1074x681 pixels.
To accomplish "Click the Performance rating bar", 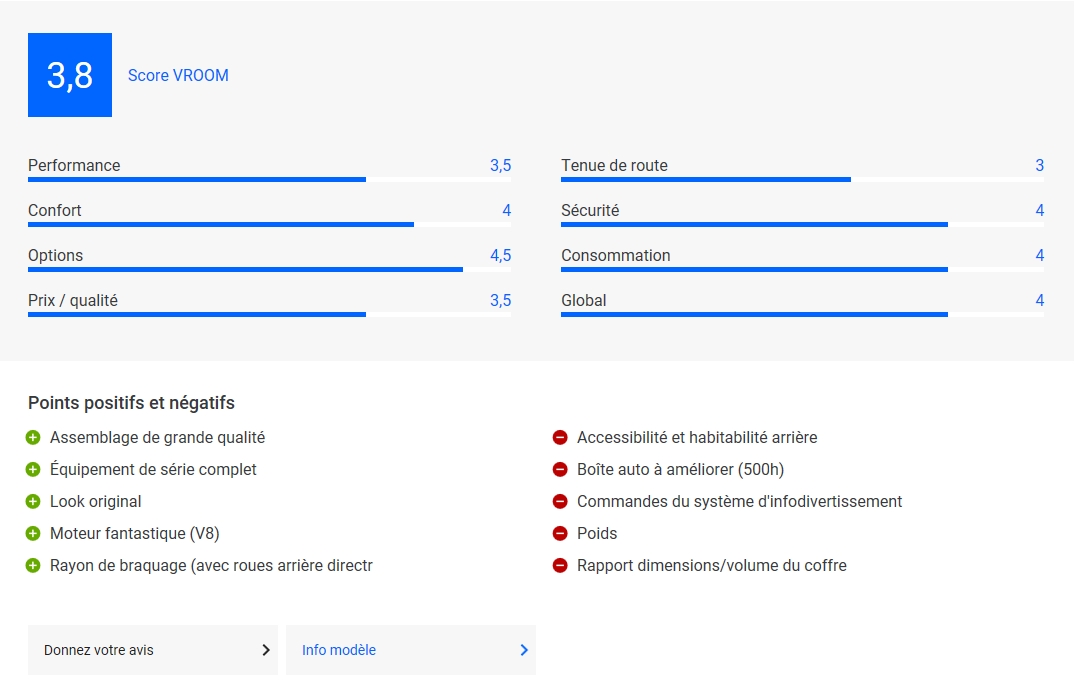I will coord(269,180).
